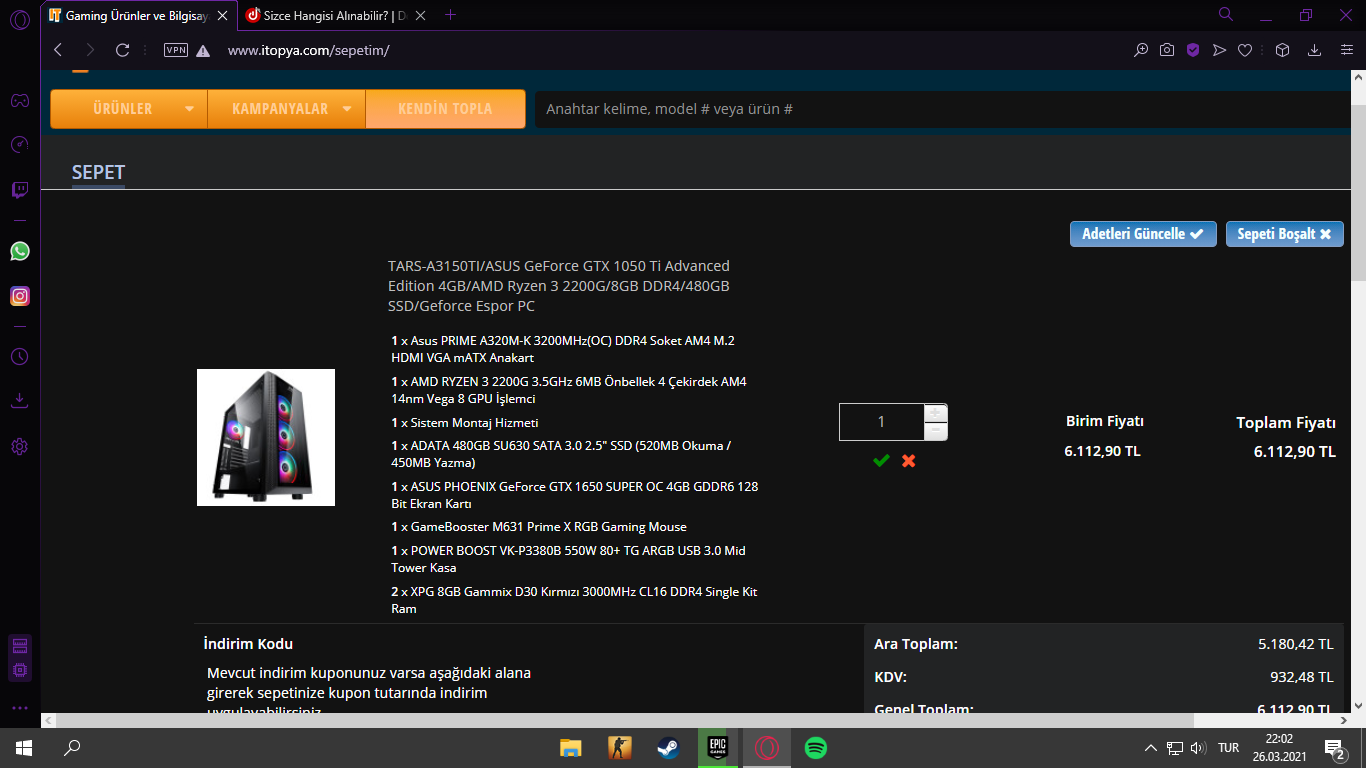Open the RAM limiter icon in sidebar
Screen dimensions: 1366x768
[x=20, y=646]
